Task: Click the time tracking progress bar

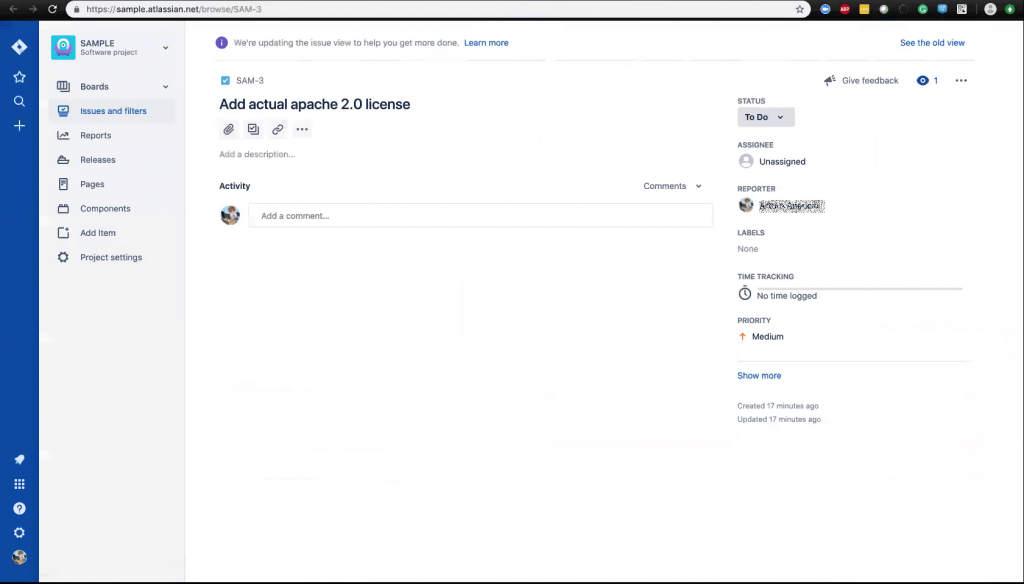Action: (x=859, y=289)
